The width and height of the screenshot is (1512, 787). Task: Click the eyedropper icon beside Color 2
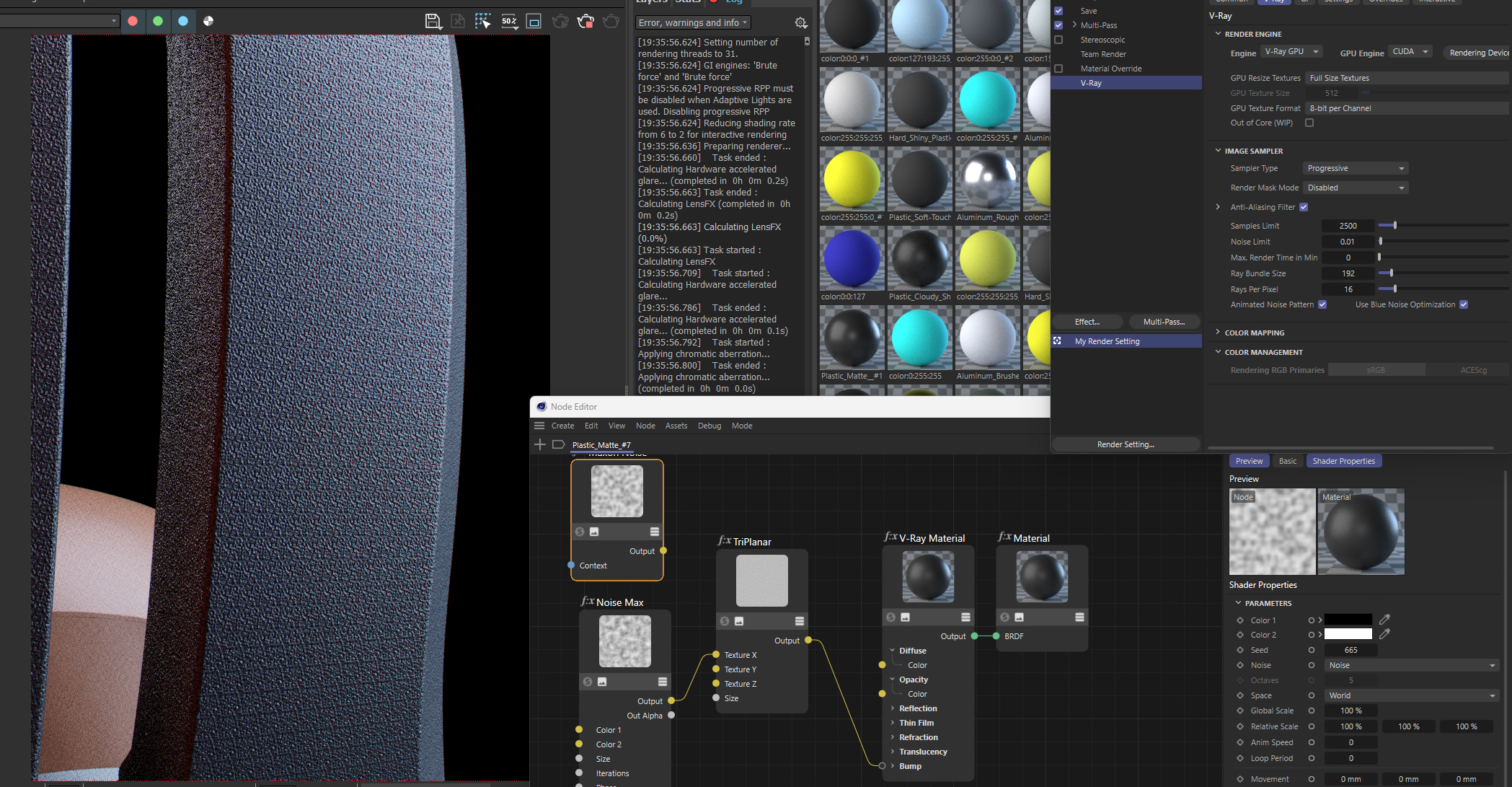(1384, 634)
